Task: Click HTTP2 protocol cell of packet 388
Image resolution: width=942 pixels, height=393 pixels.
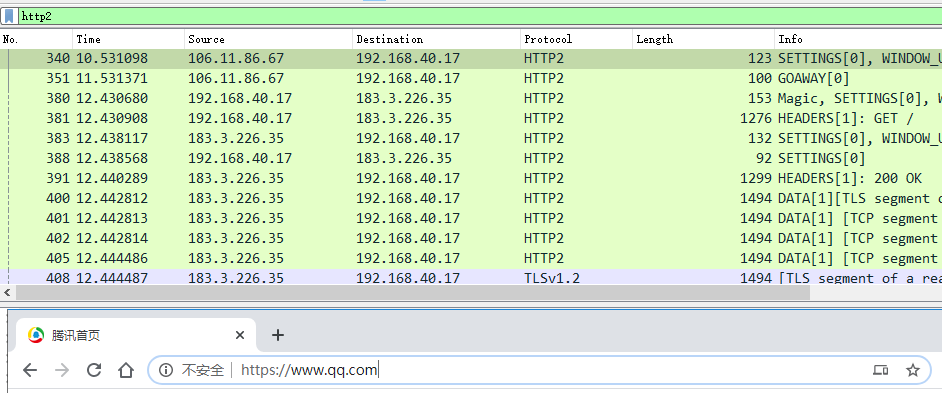Action: pyautogui.click(x=544, y=158)
